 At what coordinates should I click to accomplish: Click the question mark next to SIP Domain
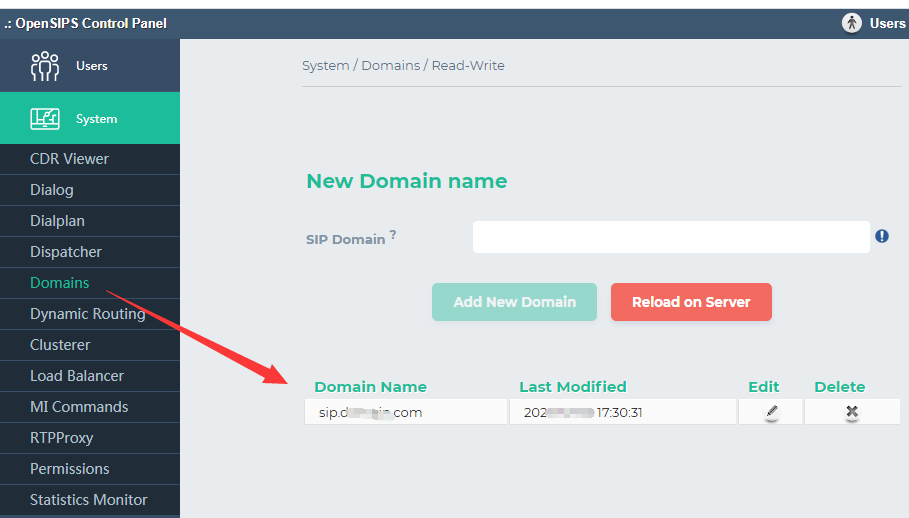click(x=392, y=234)
